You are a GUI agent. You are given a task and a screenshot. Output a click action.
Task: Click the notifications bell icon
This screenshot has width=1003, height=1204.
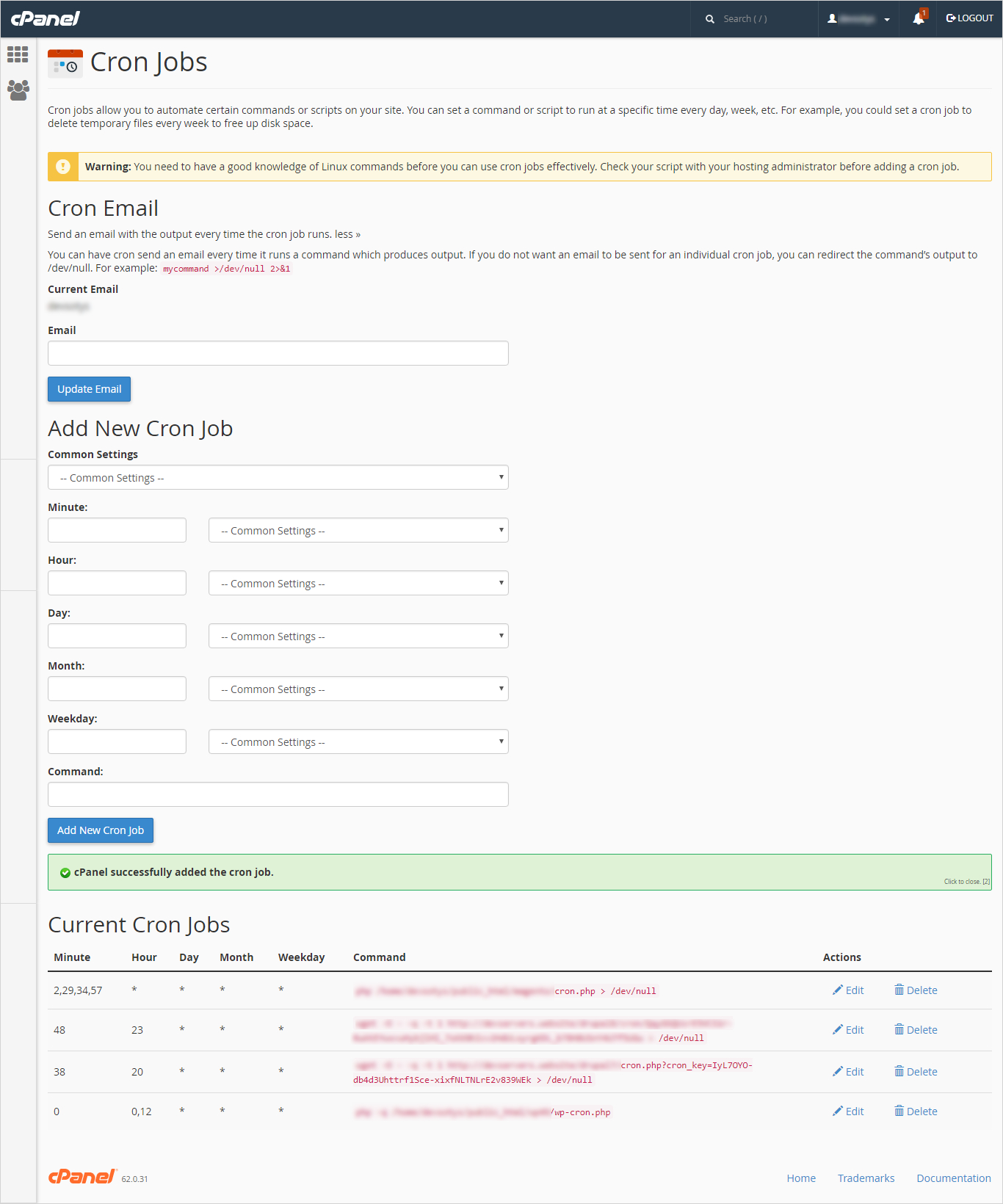919,19
